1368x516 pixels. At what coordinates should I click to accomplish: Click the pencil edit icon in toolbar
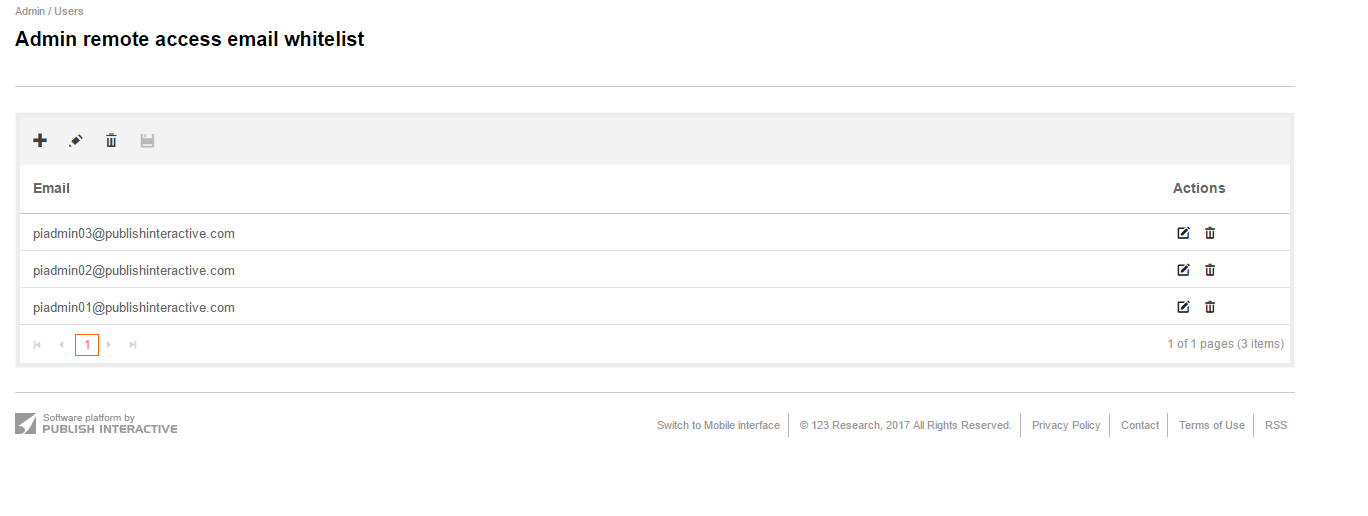click(x=75, y=141)
